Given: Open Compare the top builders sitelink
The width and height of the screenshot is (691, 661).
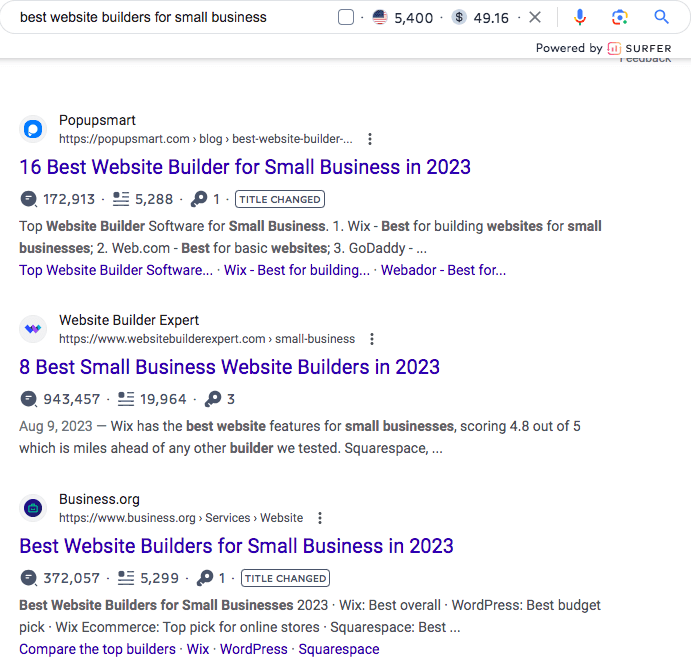Looking at the screenshot, I should point(97,649).
